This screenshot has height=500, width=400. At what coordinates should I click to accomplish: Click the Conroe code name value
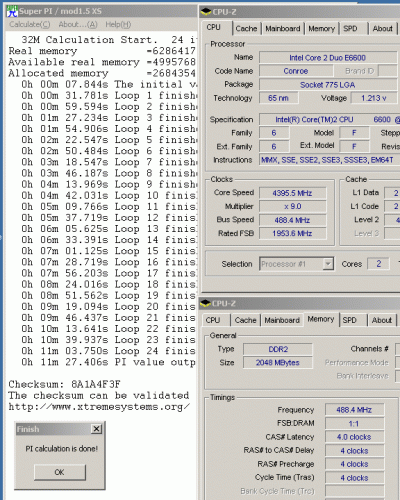[x=296, y=71]
